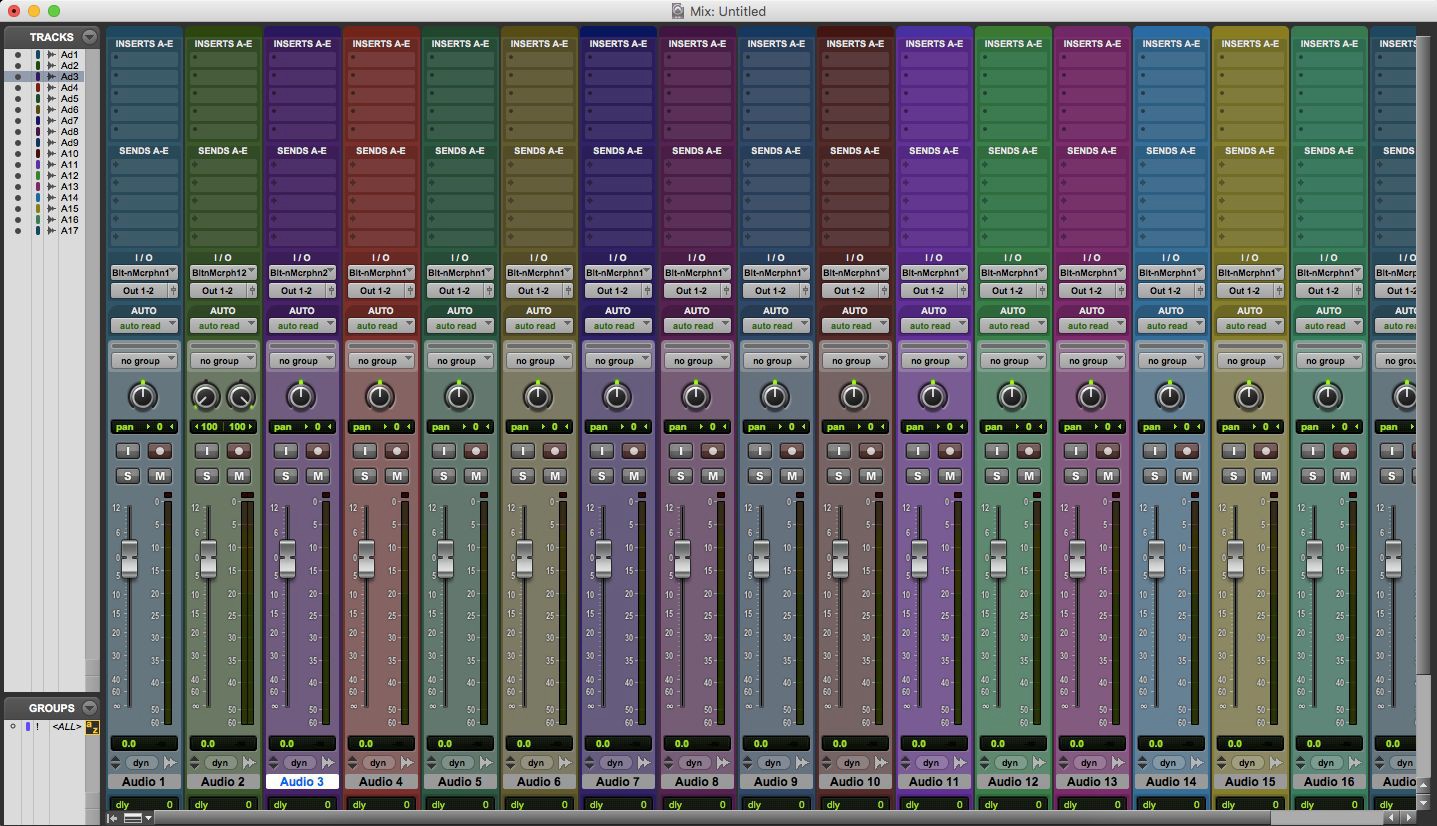Click the audio track type icon beside Ad1 in Tracks list
This screenshot has height=826, width=1437.
tap(51, 55)
